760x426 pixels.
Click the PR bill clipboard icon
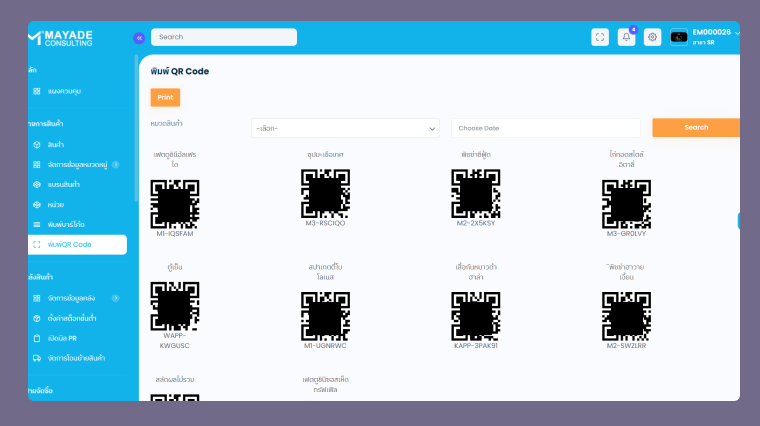pyautogui.click(x=37, y=338)
